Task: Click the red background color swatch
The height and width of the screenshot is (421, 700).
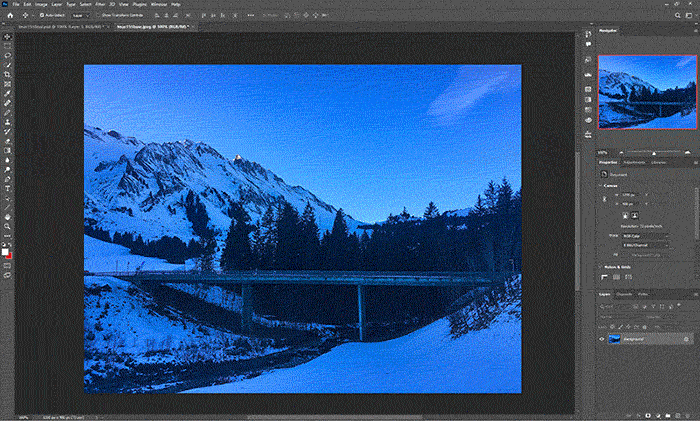Action: (x=9, y=256)
